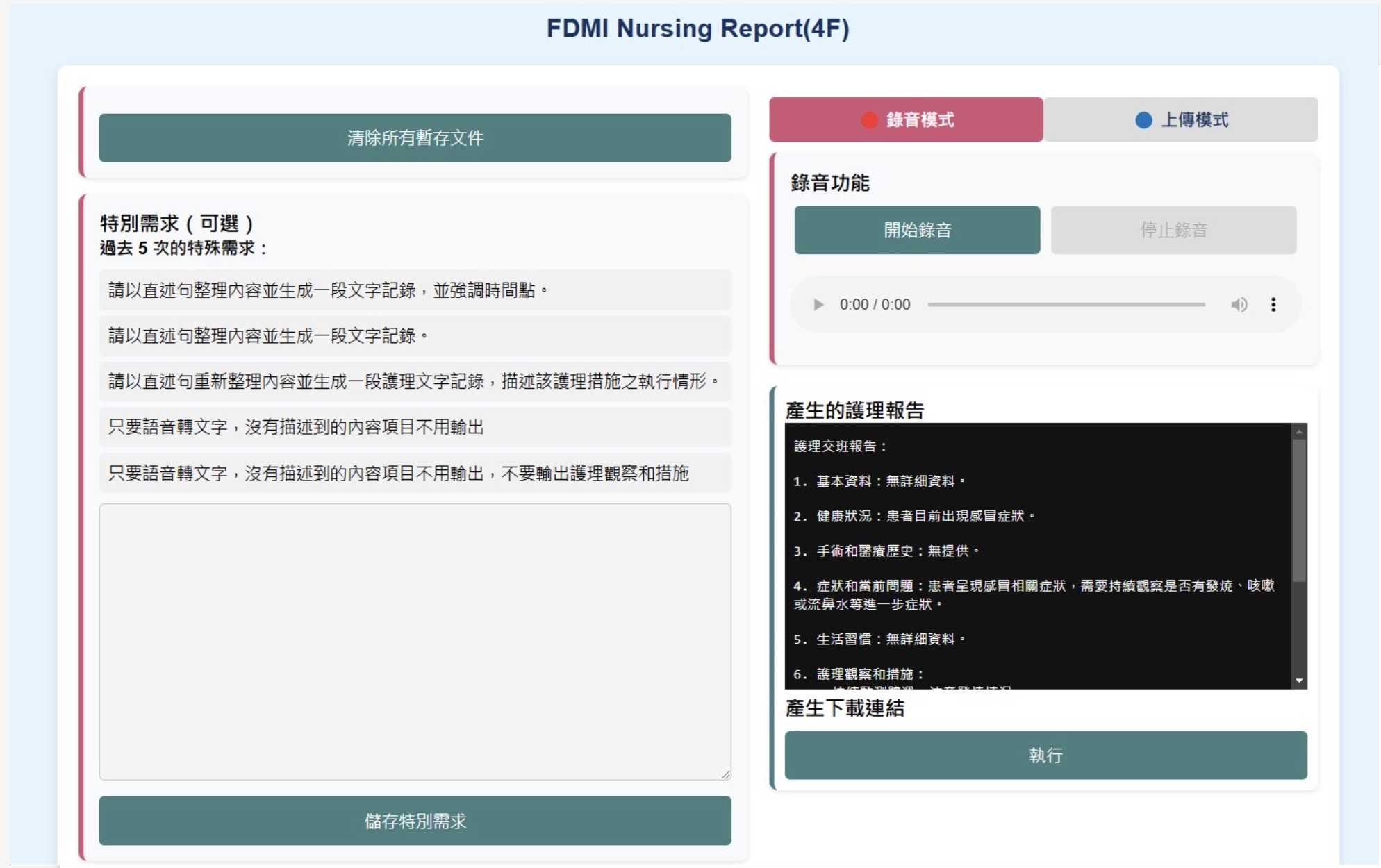This screenshot has height=868, width=1381.
Task: Click the audio progress seek bar
Action: tap(1066, 305)
